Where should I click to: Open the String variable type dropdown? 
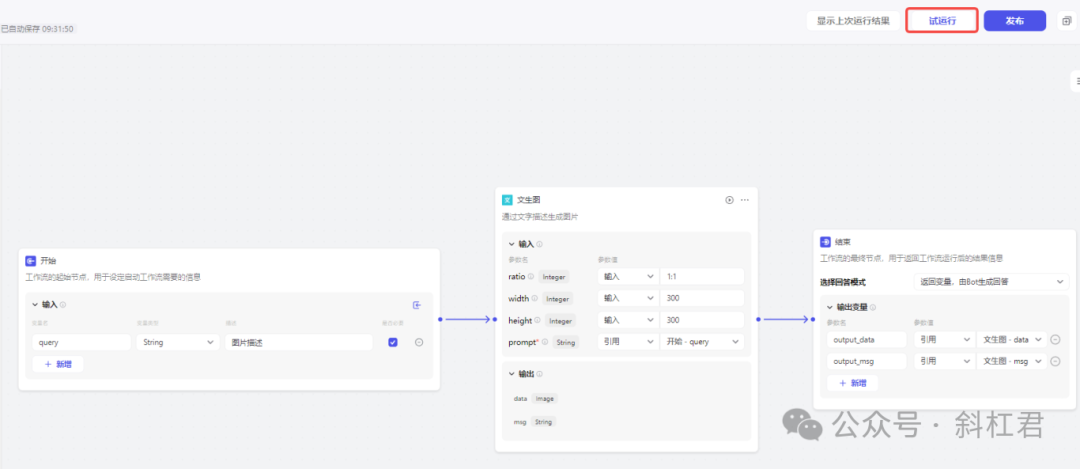click(178, 342)
